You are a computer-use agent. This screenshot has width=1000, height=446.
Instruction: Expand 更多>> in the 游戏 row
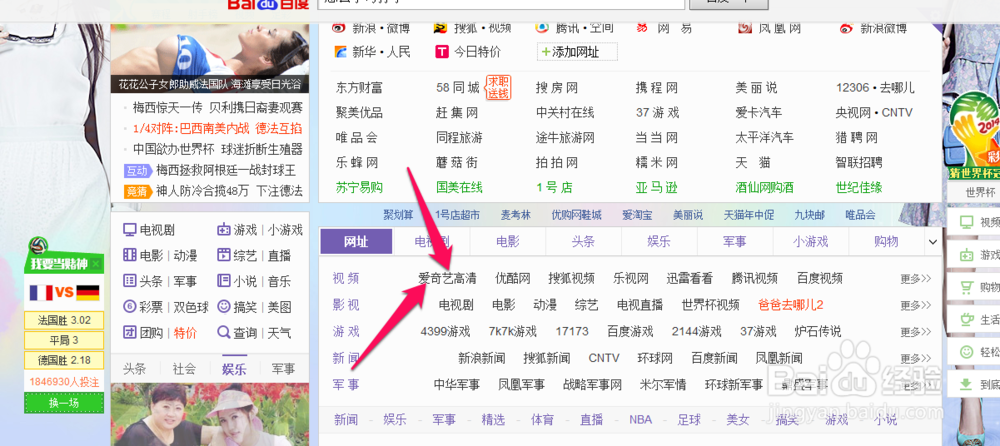point(916,332)
